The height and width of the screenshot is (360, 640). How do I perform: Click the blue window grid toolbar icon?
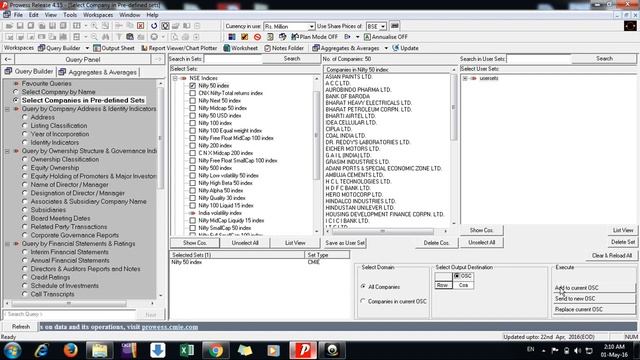point(232,37)
